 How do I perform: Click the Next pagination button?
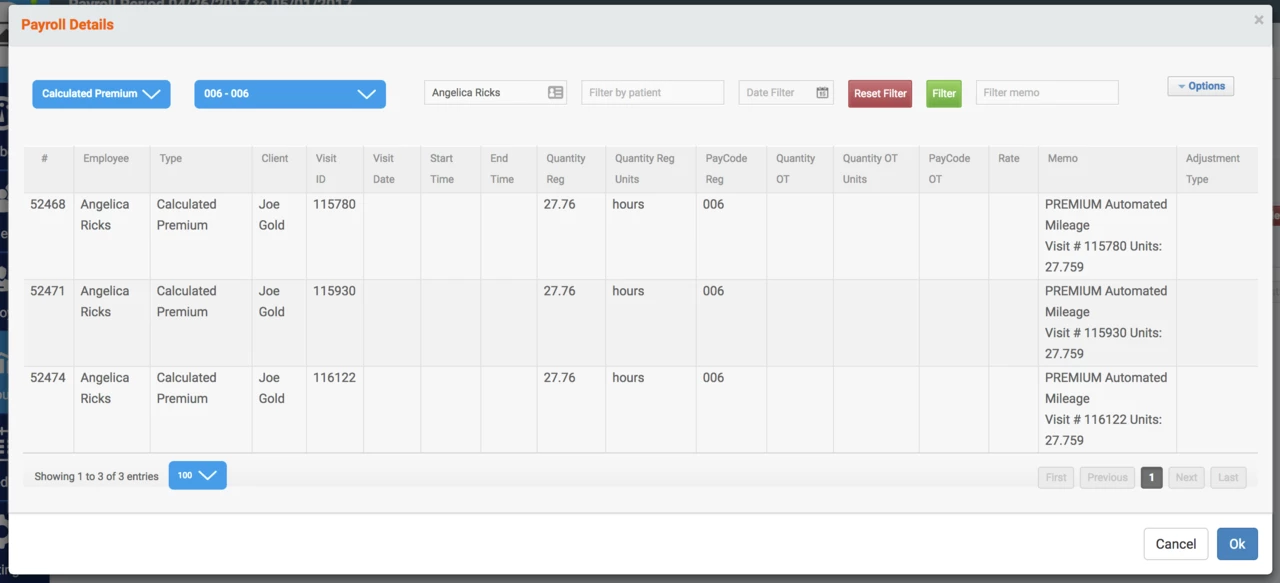coord(1186,478)
